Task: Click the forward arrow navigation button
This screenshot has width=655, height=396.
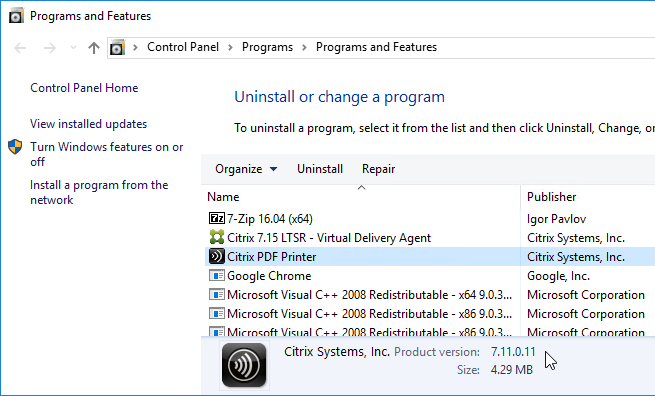Action: (x=50, y=48)
